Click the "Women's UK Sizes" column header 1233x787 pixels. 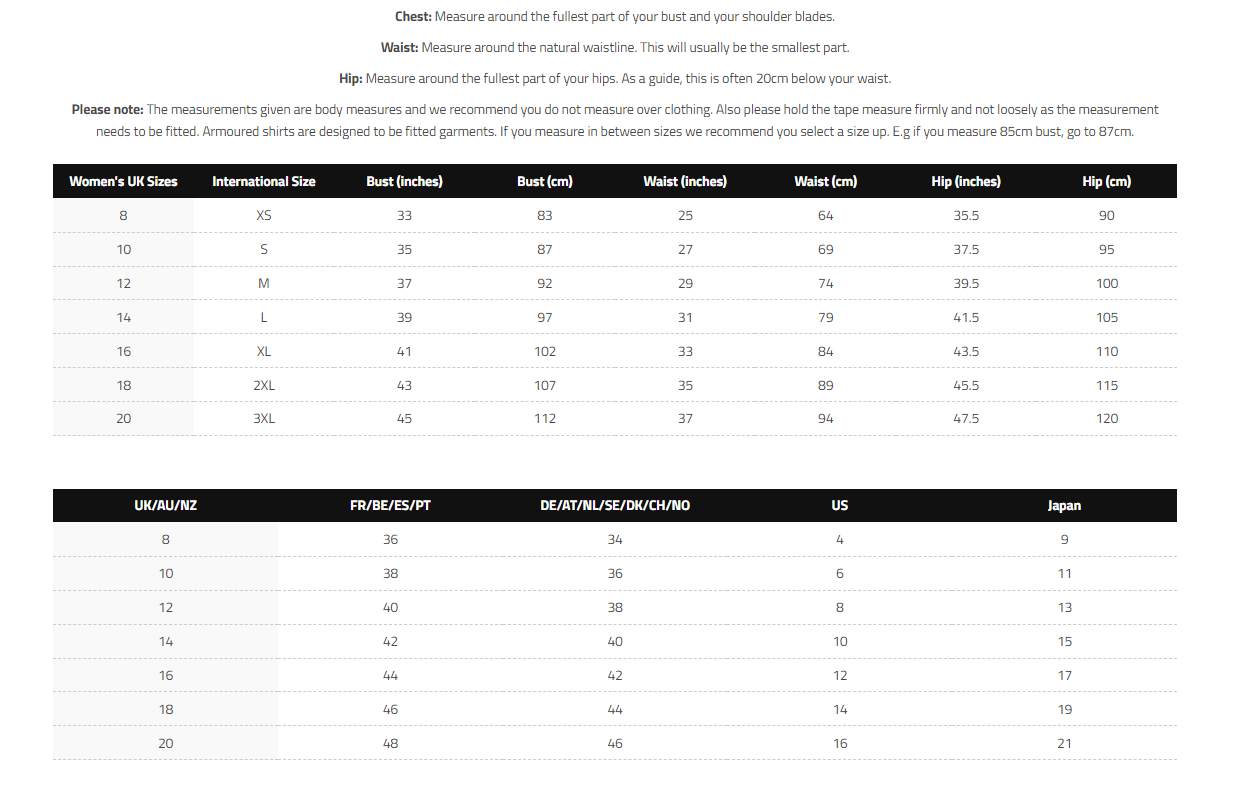[x=123, y=181]
